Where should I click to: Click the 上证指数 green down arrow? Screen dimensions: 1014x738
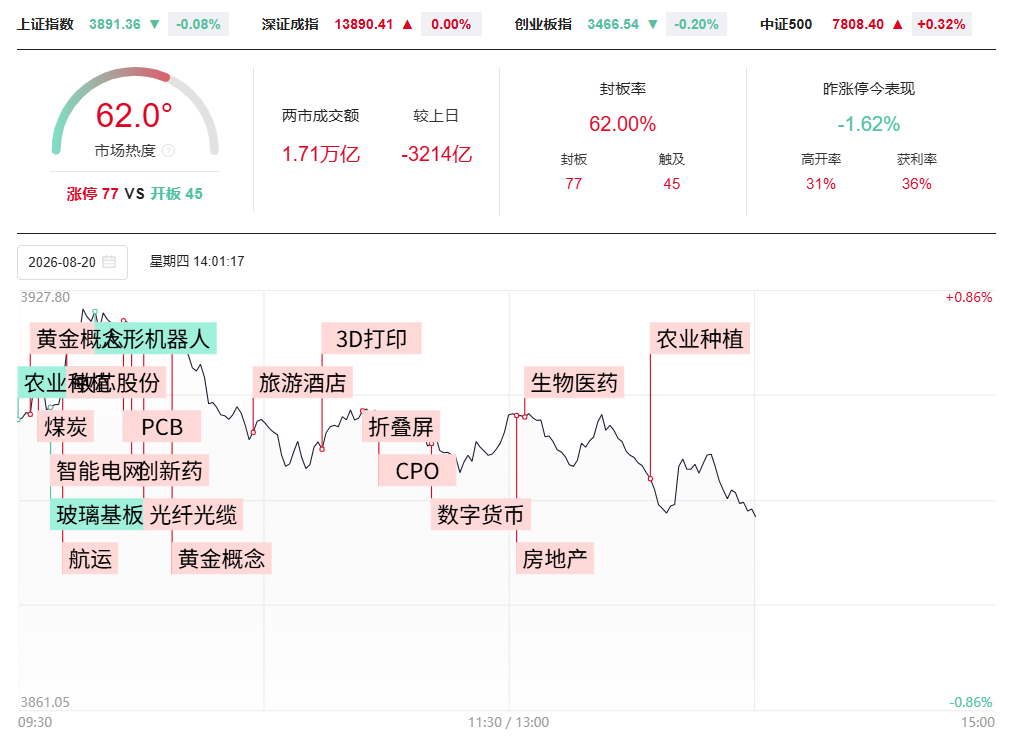[x=155, y=25]
